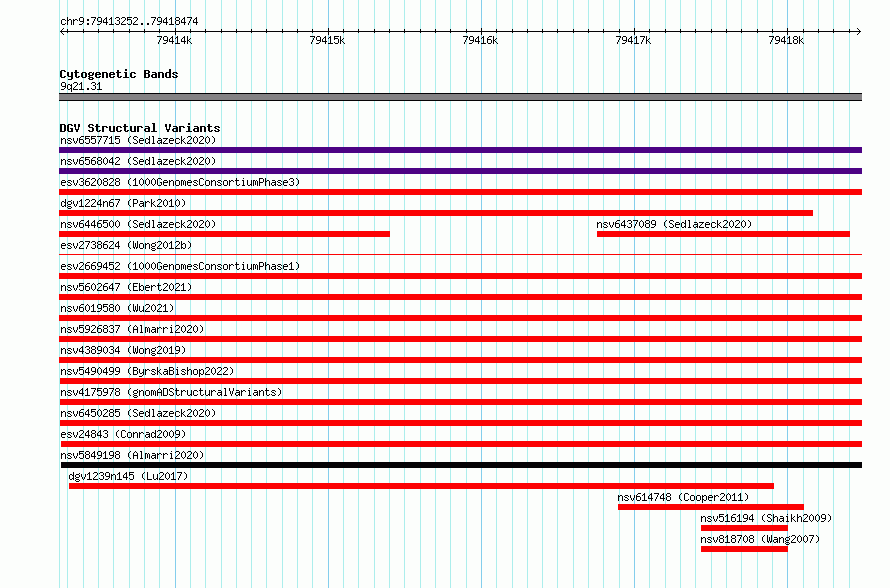
Task: Click the nsv516194 (Shaikh2009) variant bar
Action: point(744,528)
